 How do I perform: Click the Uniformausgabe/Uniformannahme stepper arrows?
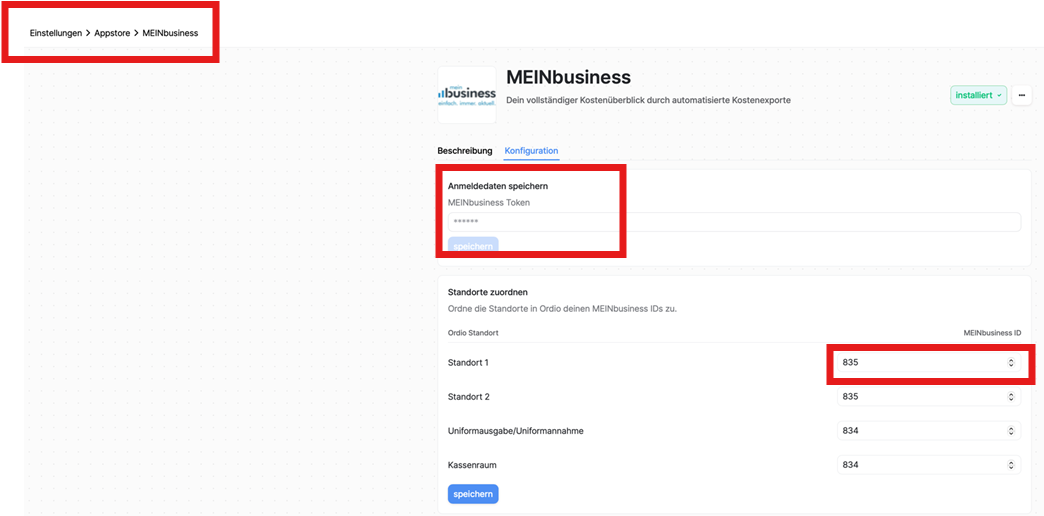(x=1010, y=431)
